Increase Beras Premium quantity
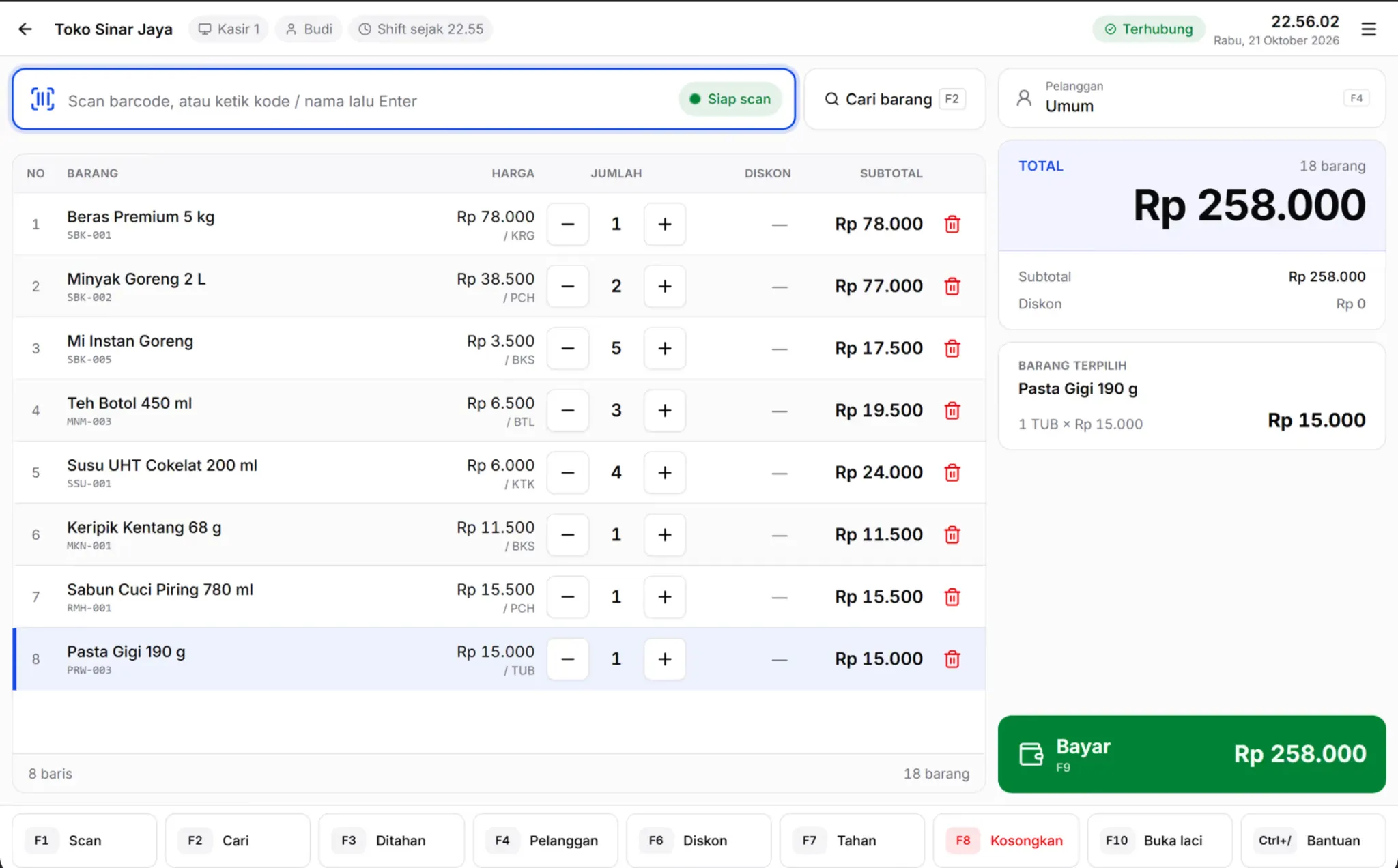This screenshot has width=1398, height=868. pos(664,224)
